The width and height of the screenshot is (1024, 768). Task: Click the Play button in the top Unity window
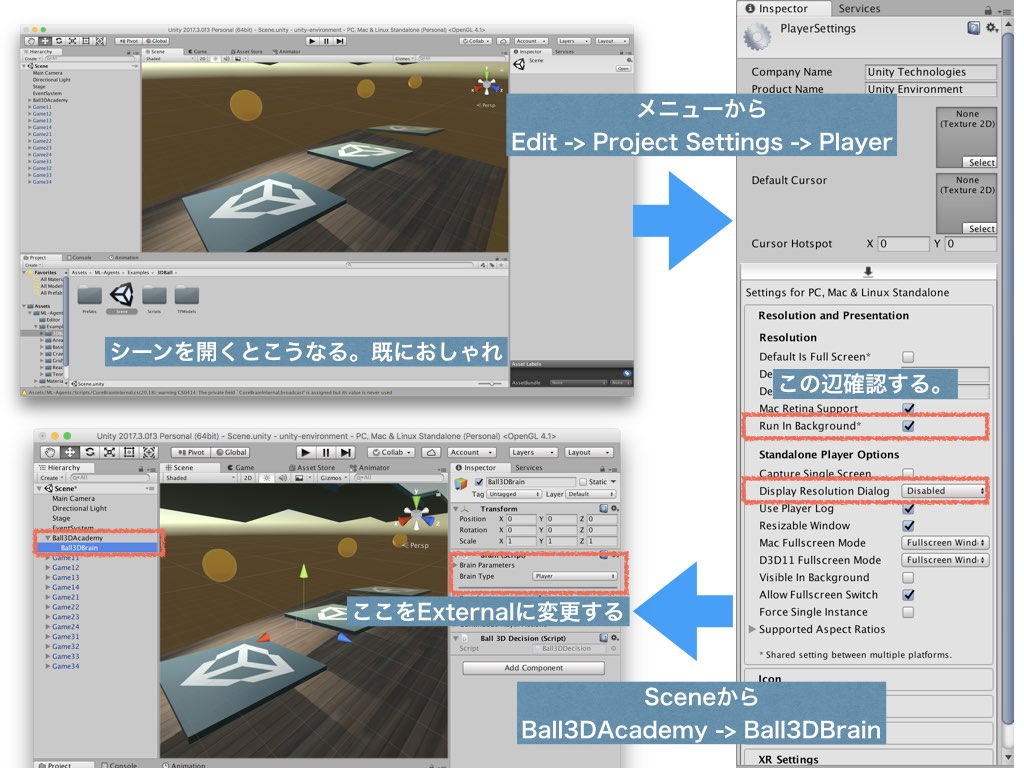coord(312,41)
